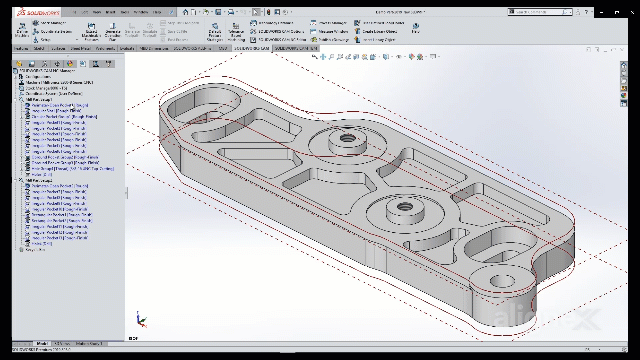The image size is (640, 360).
Task: Click Step Thru Toolpath
Action: 180,23
